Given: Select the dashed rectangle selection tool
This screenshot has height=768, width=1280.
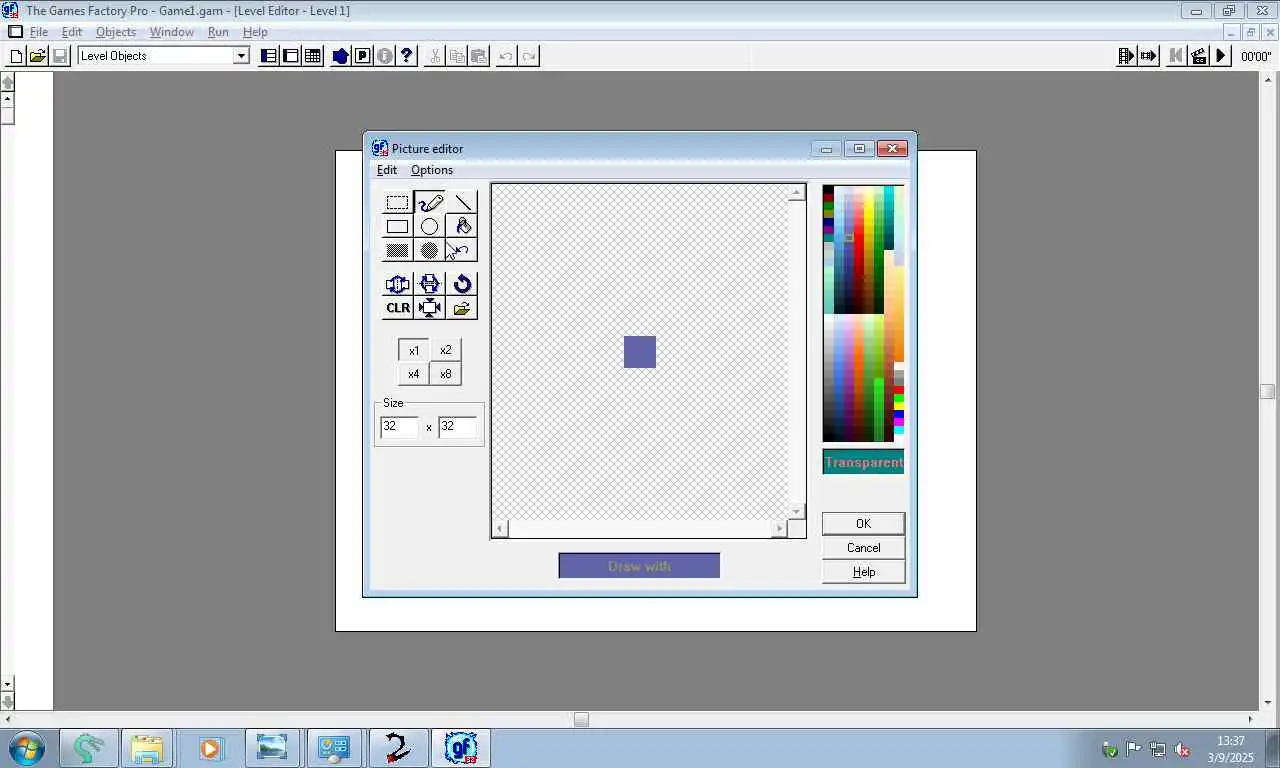Looking at the screenshot, I should [397, 203].
